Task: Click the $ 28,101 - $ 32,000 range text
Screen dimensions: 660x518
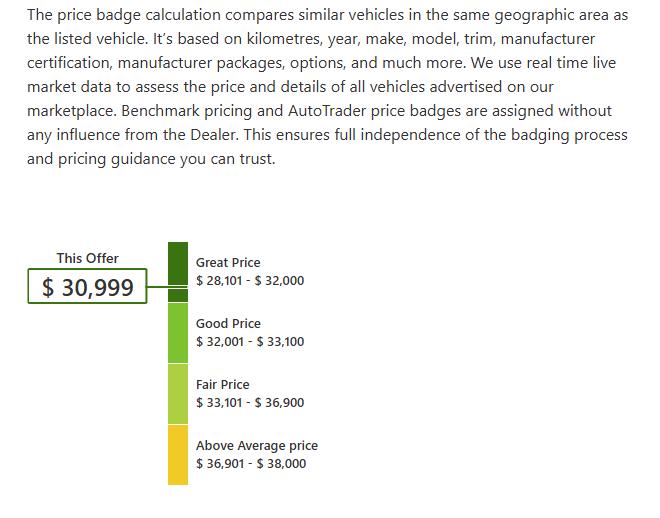Action: 250,281
